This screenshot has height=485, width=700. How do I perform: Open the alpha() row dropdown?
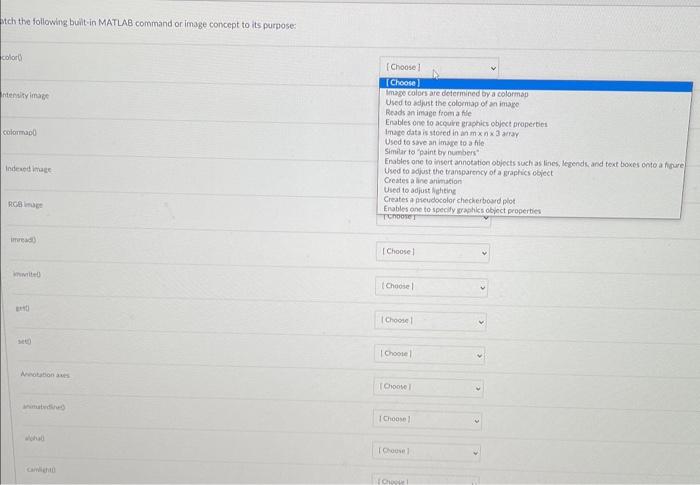[426, 452]
